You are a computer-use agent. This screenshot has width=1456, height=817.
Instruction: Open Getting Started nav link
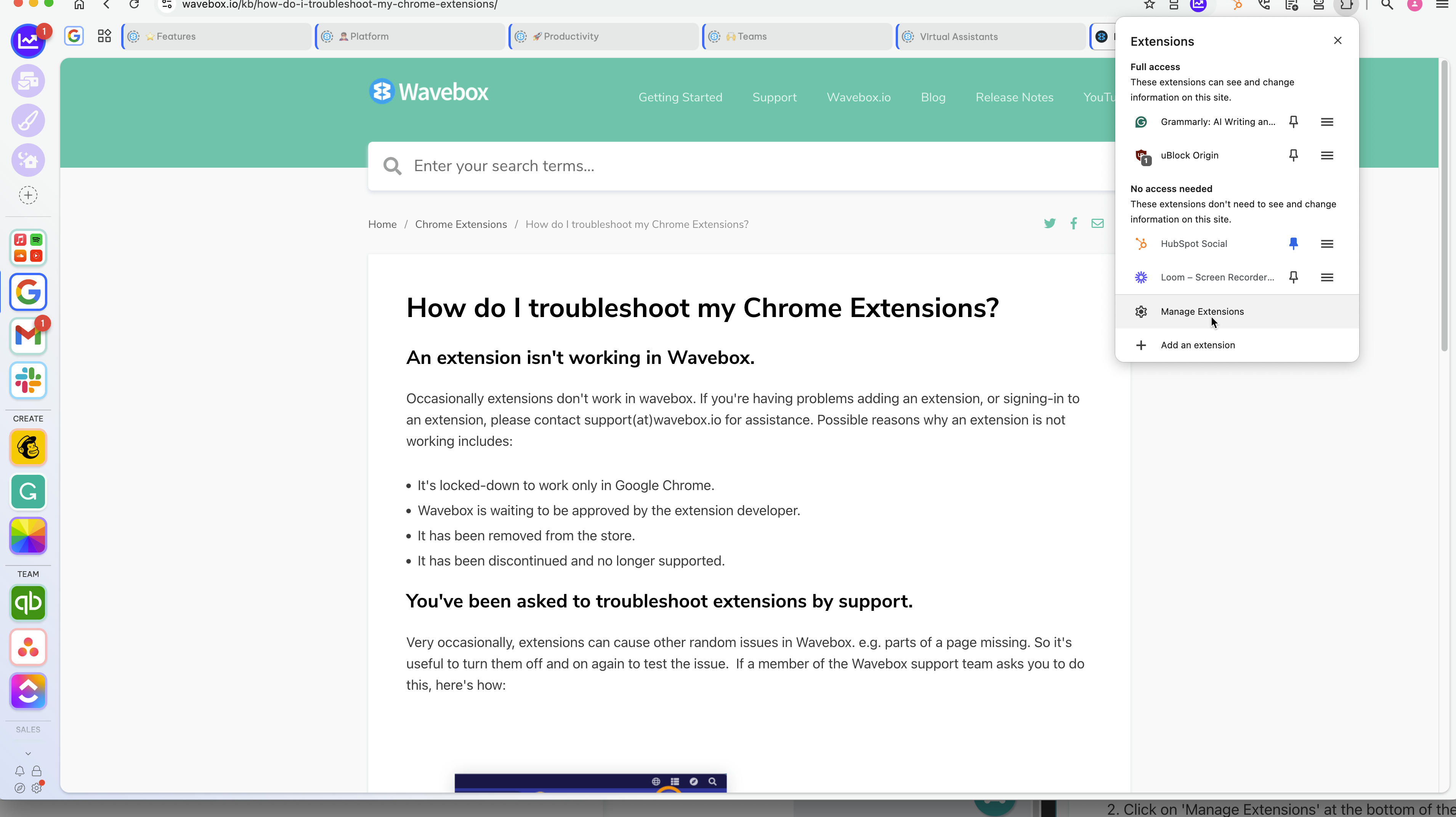point(680,97)
